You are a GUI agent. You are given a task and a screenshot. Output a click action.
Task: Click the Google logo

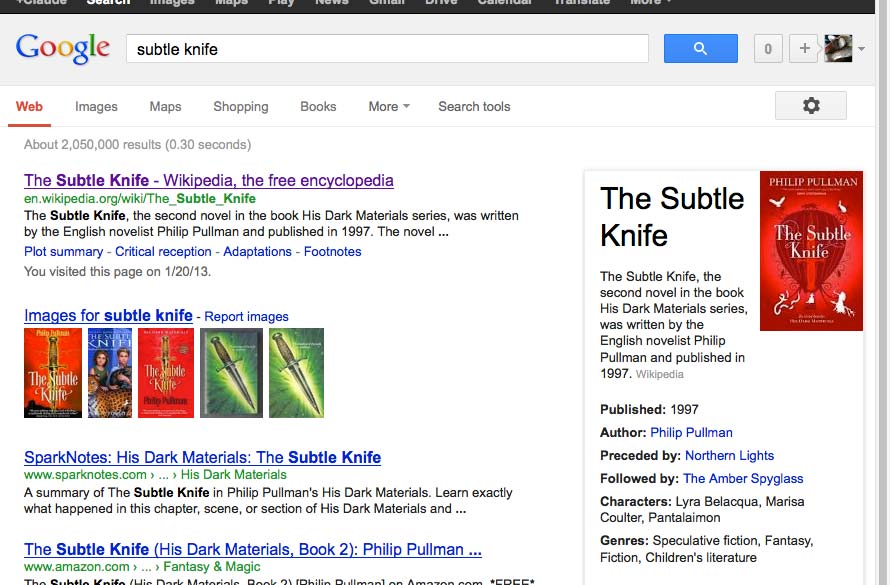tap(62, 48)
